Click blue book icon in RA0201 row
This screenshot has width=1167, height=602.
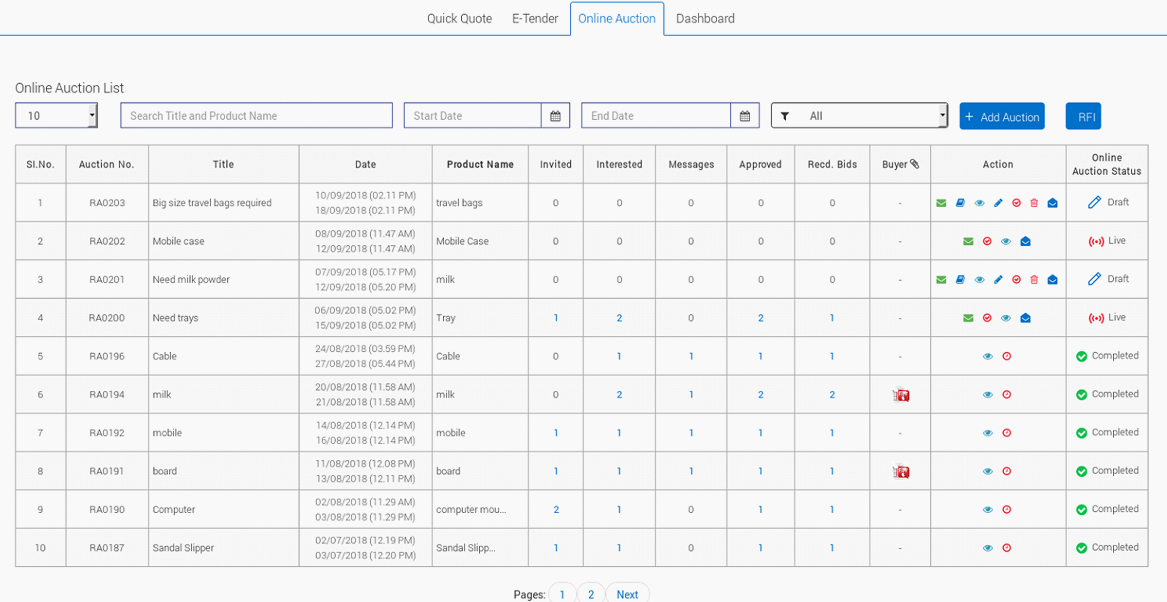(x=960, y=280)
